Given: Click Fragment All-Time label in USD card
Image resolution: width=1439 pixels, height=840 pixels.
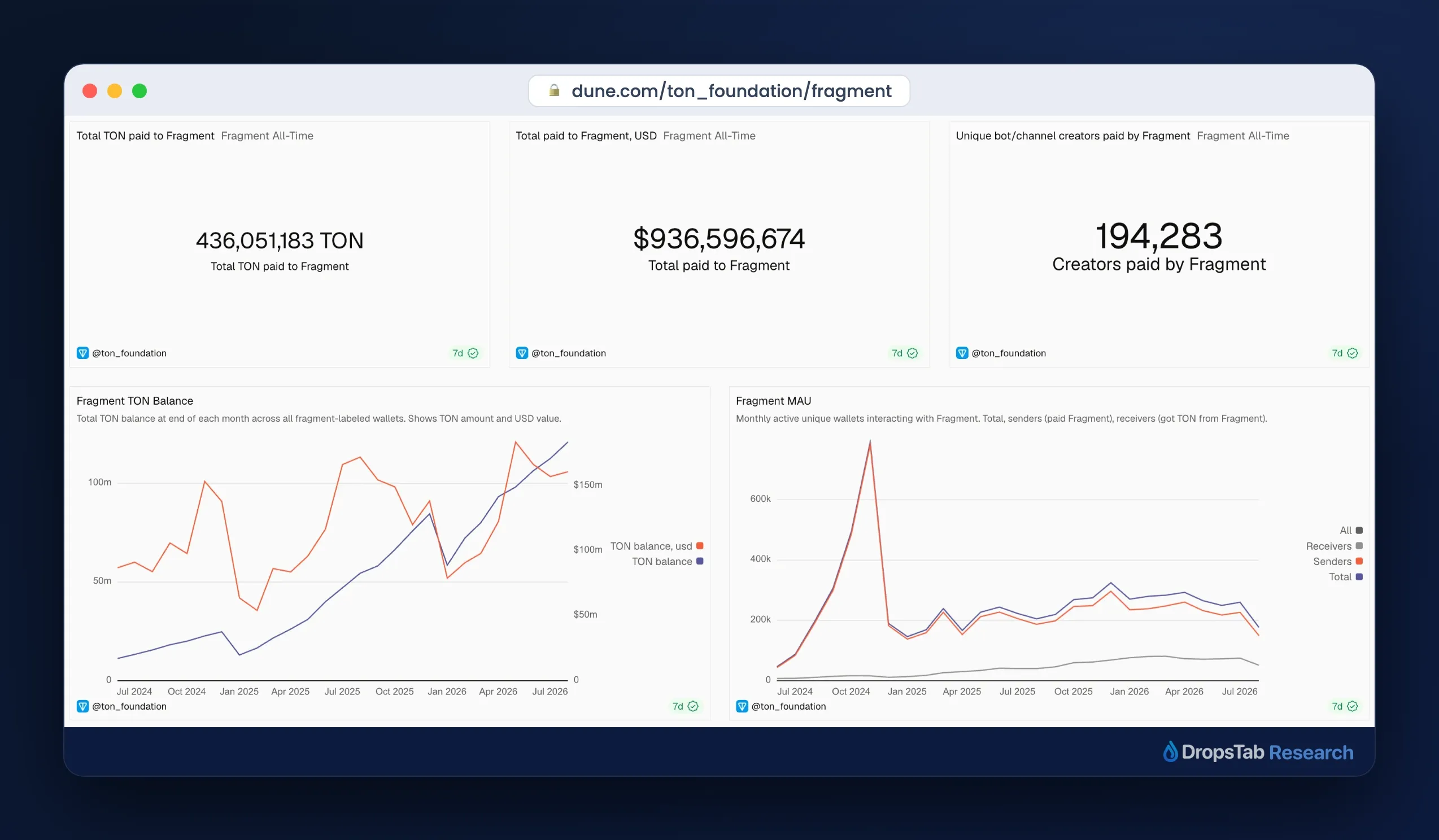Looking at the screenshot, I should pos(709,136).
